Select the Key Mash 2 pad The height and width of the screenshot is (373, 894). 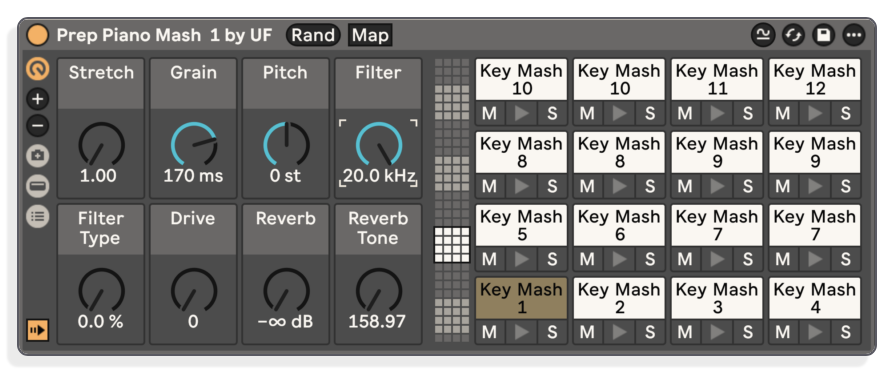point(619,298)
